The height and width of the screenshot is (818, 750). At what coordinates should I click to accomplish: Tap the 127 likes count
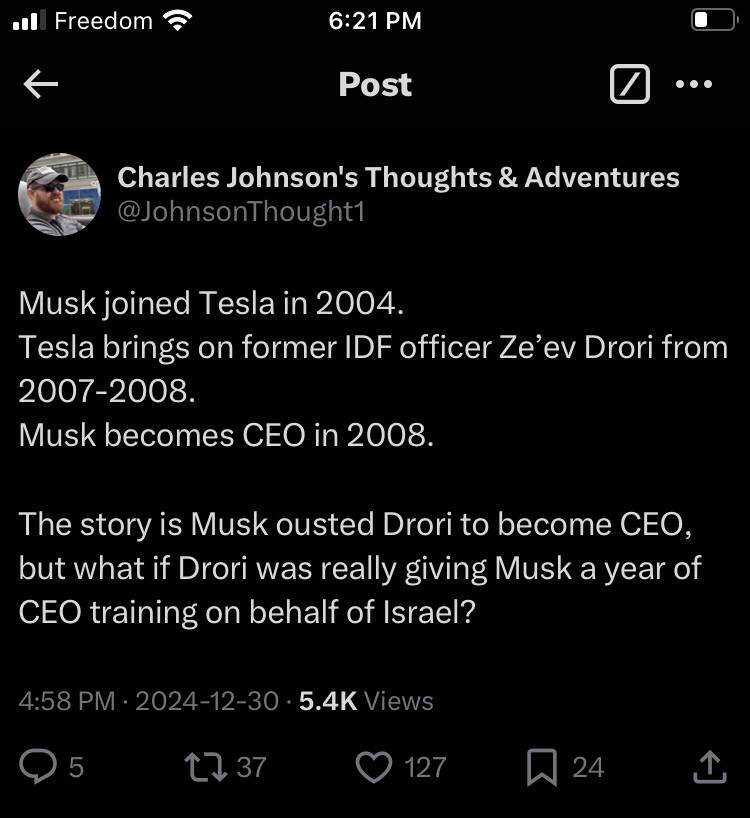point(425,767)
